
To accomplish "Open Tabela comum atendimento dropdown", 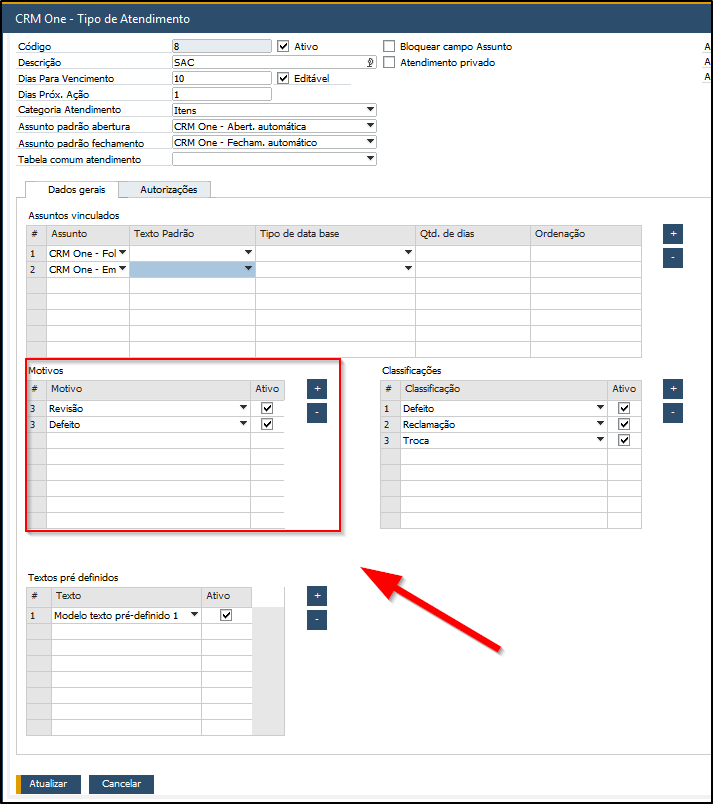I will point(370,158).
